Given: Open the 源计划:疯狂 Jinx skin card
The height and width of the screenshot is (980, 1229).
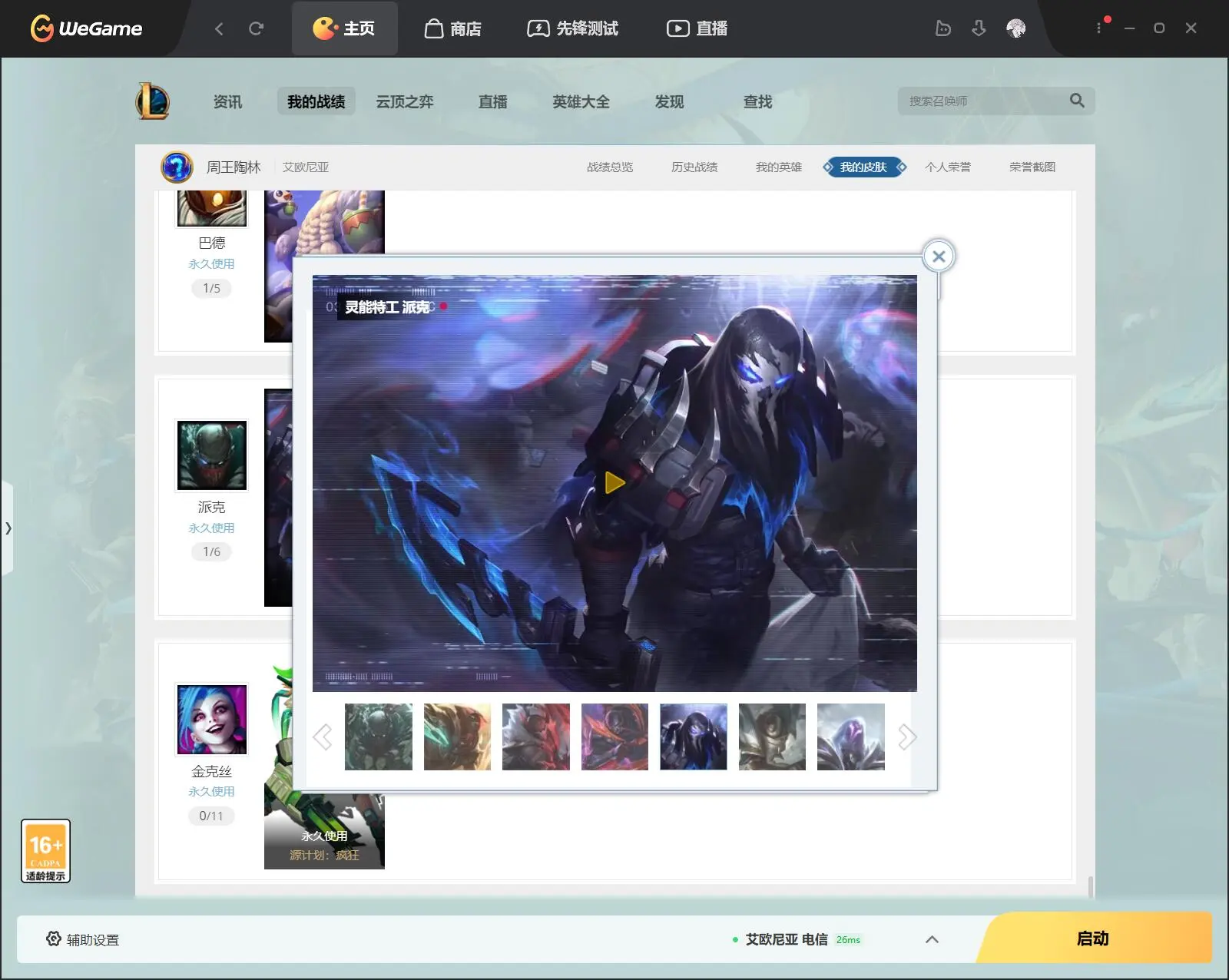Looking at the screenshot, I should point(324,832).
